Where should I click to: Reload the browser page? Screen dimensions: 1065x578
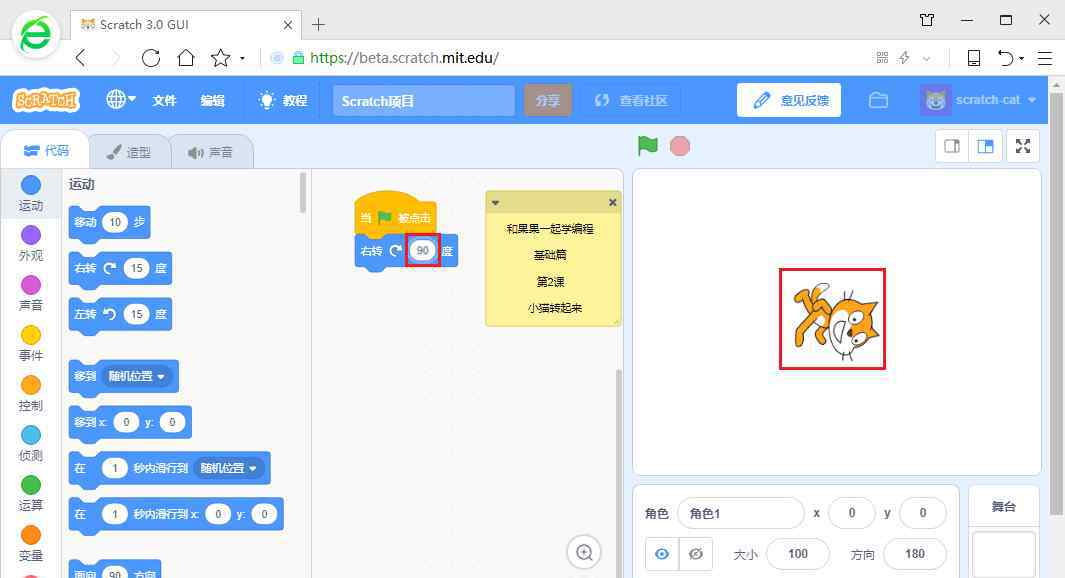(x=151, y=58)
